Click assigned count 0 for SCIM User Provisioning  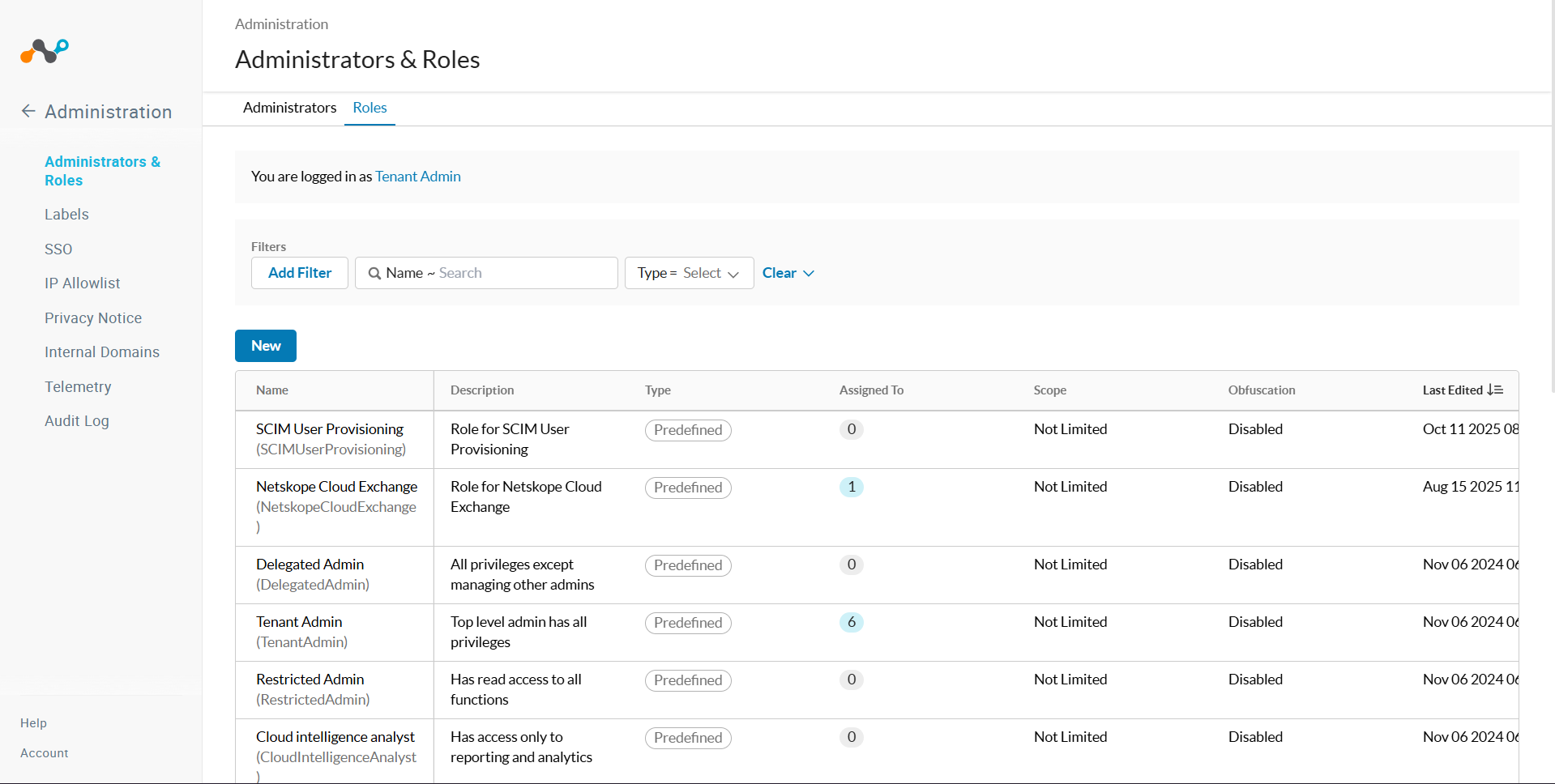click(852, 429)
